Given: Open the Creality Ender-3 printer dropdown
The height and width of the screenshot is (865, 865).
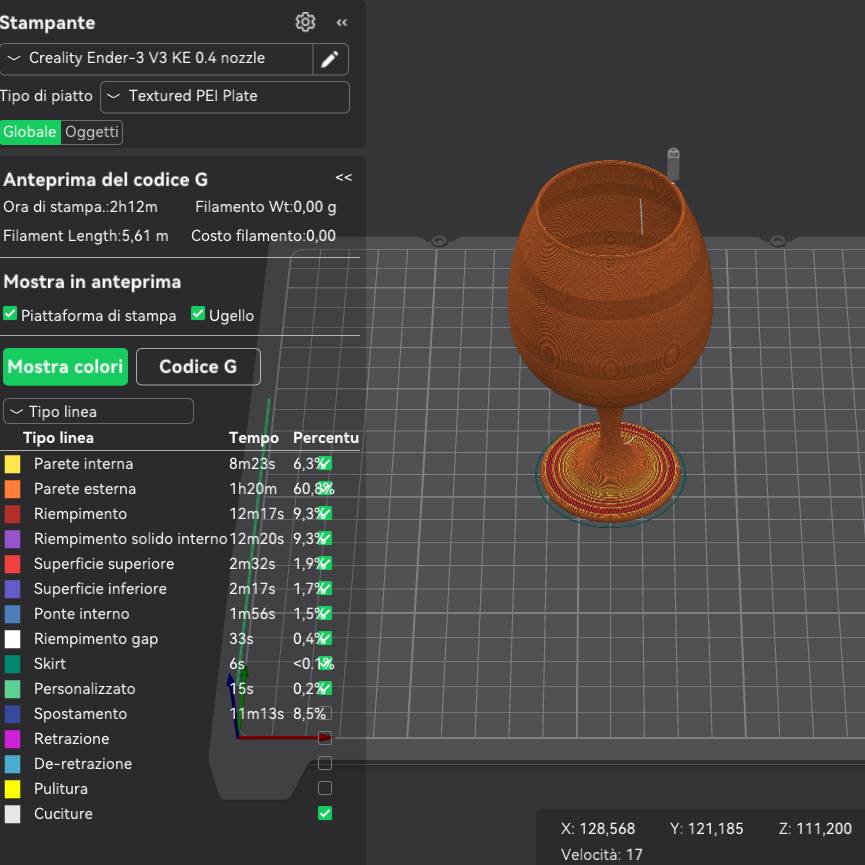Looking at the screenshot, I should pyautogui.click(x=156, y=59).
